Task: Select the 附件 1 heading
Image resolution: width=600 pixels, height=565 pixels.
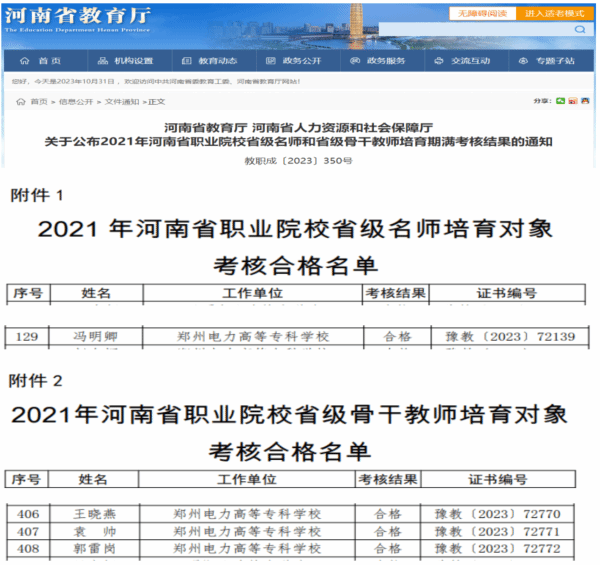Action: point(36,195)
